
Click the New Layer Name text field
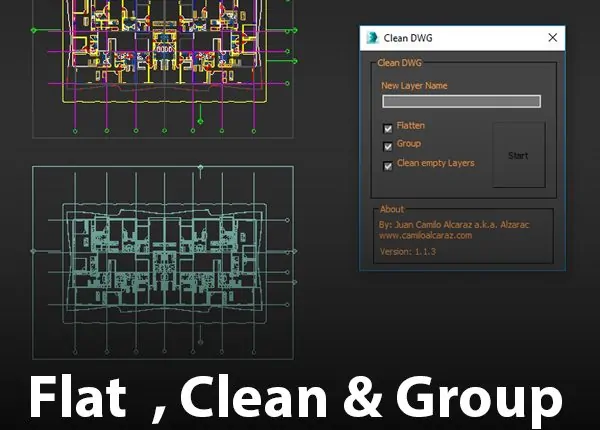pos(461,101)
